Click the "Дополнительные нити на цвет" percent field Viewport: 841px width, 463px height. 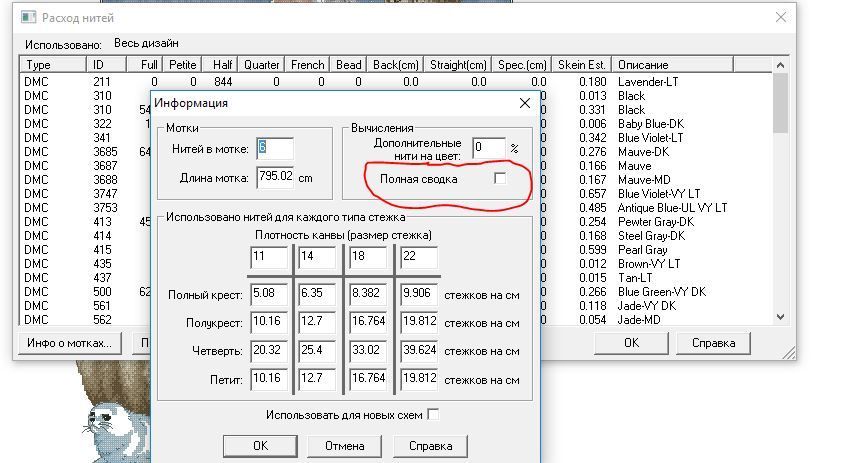488,148
